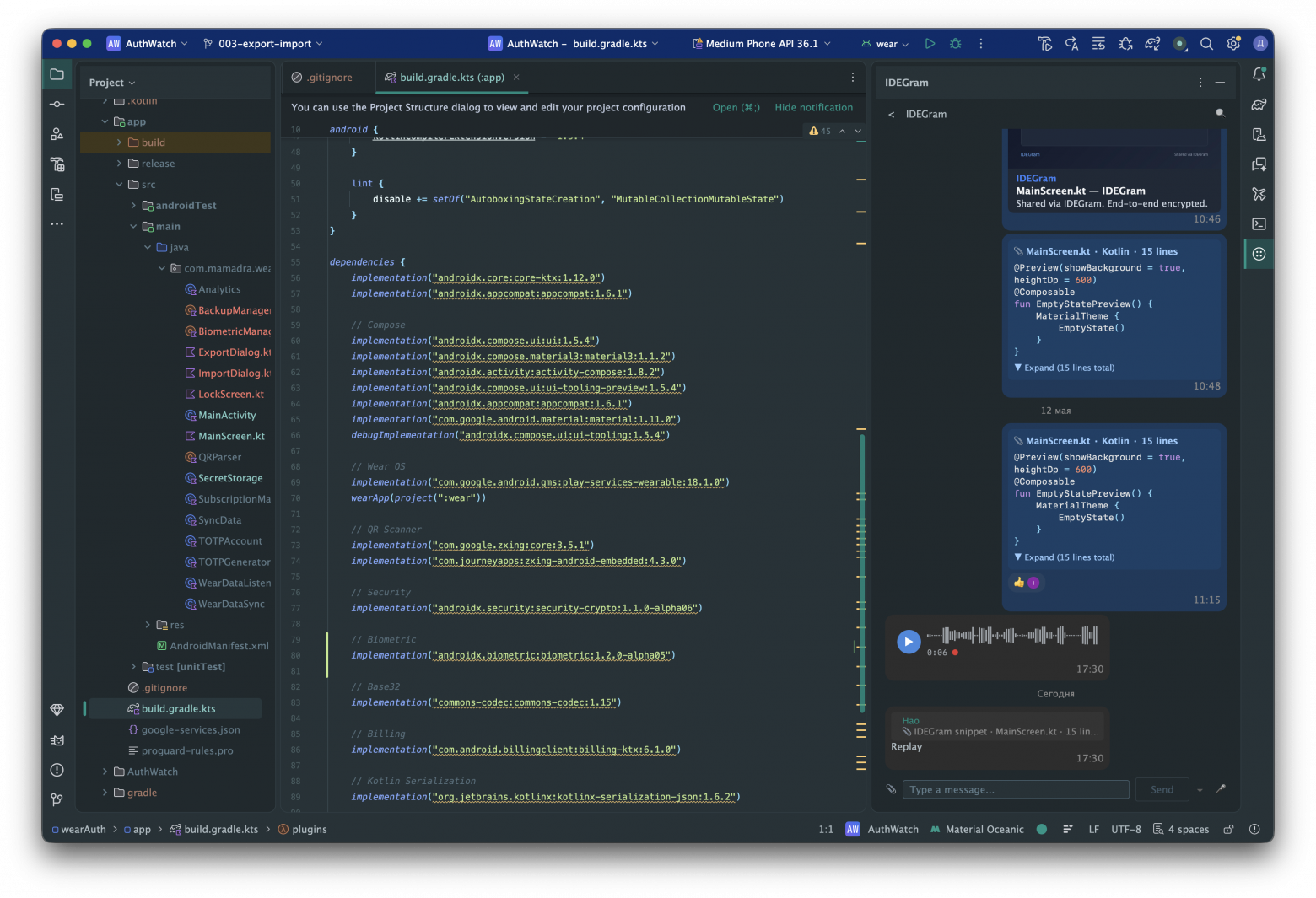Open more run actions kebab menu in title bar
The image size is (1316, 898).
coord(980,44)
